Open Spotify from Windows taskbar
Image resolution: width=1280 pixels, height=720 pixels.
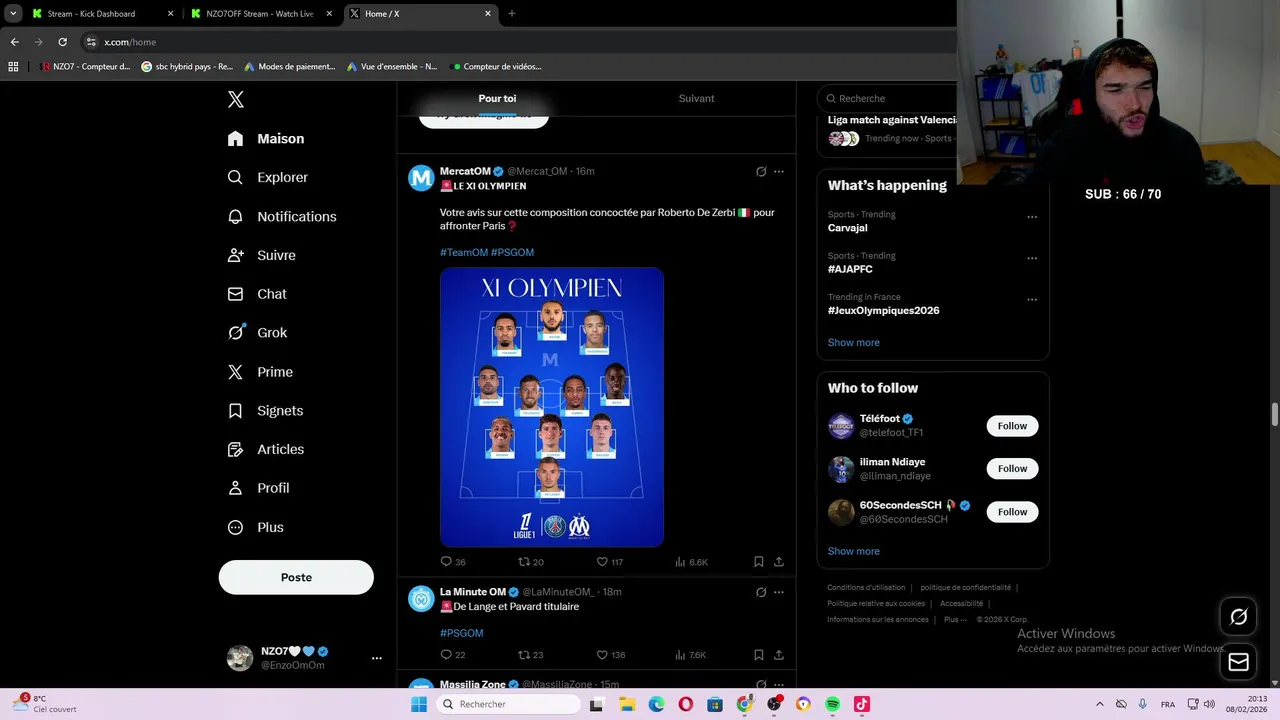(833, 704)
